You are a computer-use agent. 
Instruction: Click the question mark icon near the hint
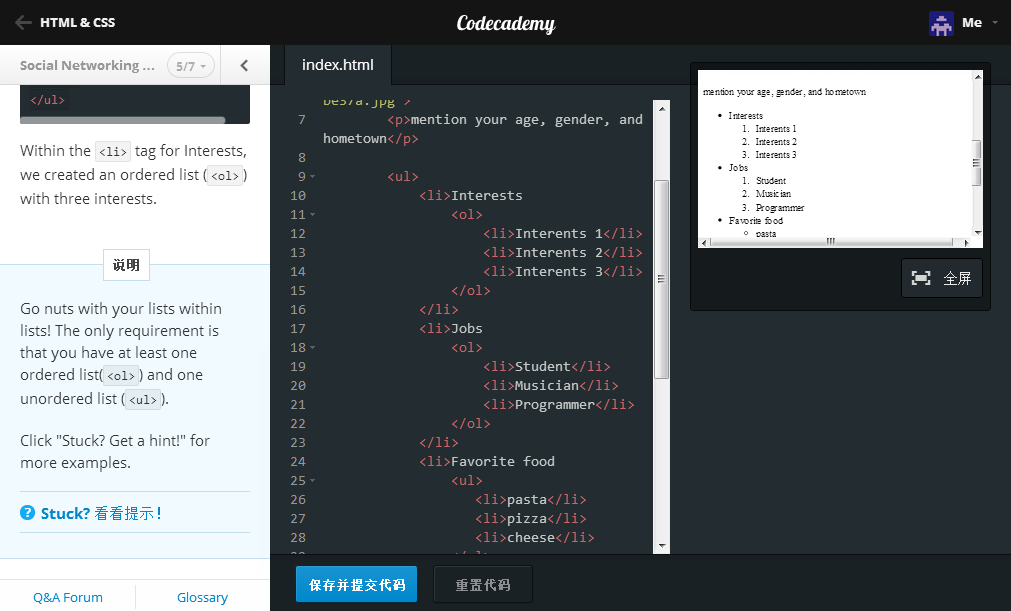pos(27,511)
